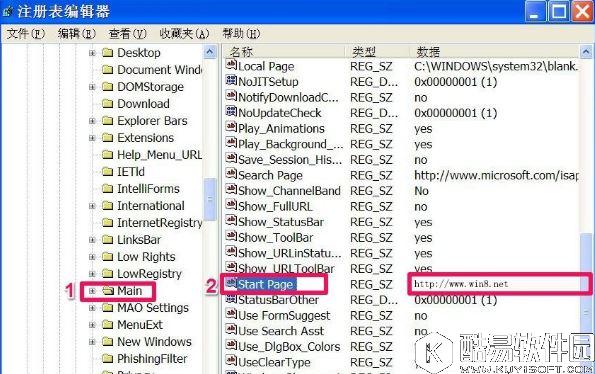Click the NoUpdateCheck DWORD icon
Image resolution: width=595 pixels, height=374 pixels.
(x=231, y=112)
